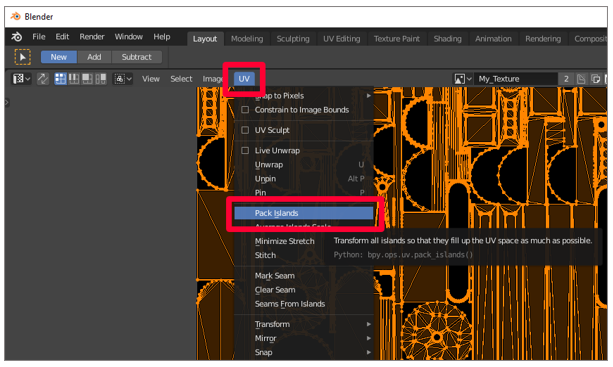The height and width of the screenshot is (367, 613).
Task: Open the Select menu in header
Action: (181, 79)
